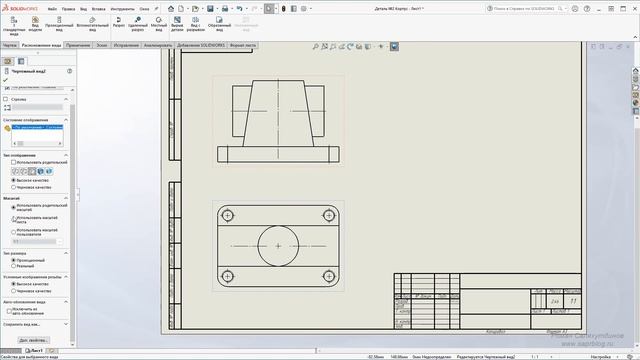
Task: Select Проекционный dimension type radio
Action: [x=13, y=260]
